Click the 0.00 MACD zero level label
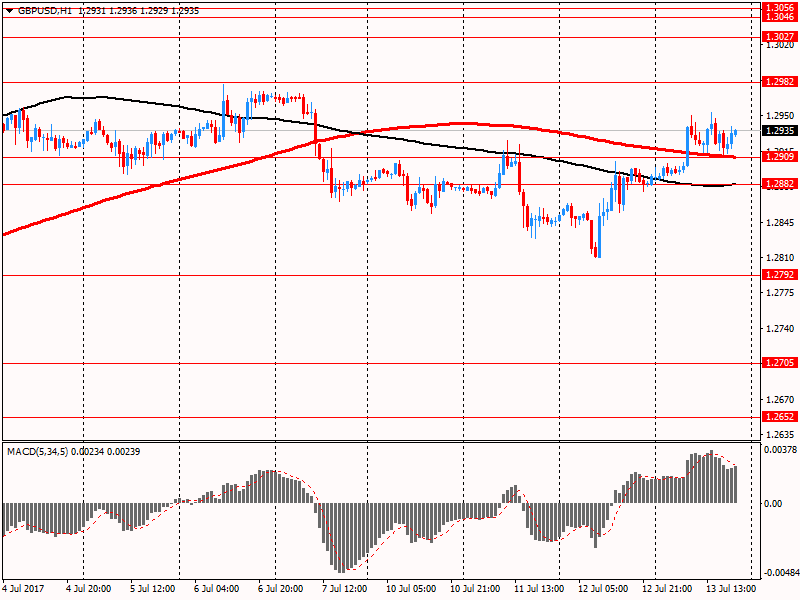 (x=773, y=504)
